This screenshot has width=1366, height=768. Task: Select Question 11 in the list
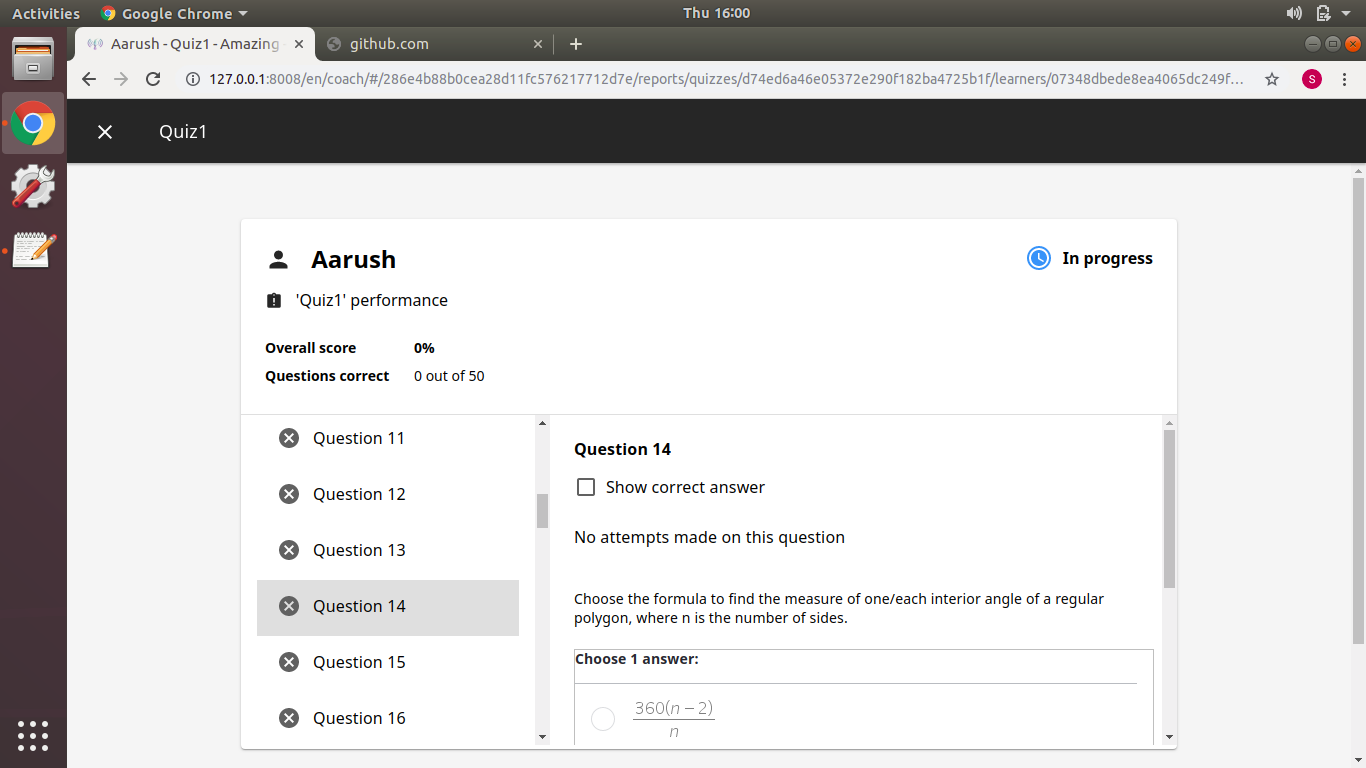pos(388,438)
